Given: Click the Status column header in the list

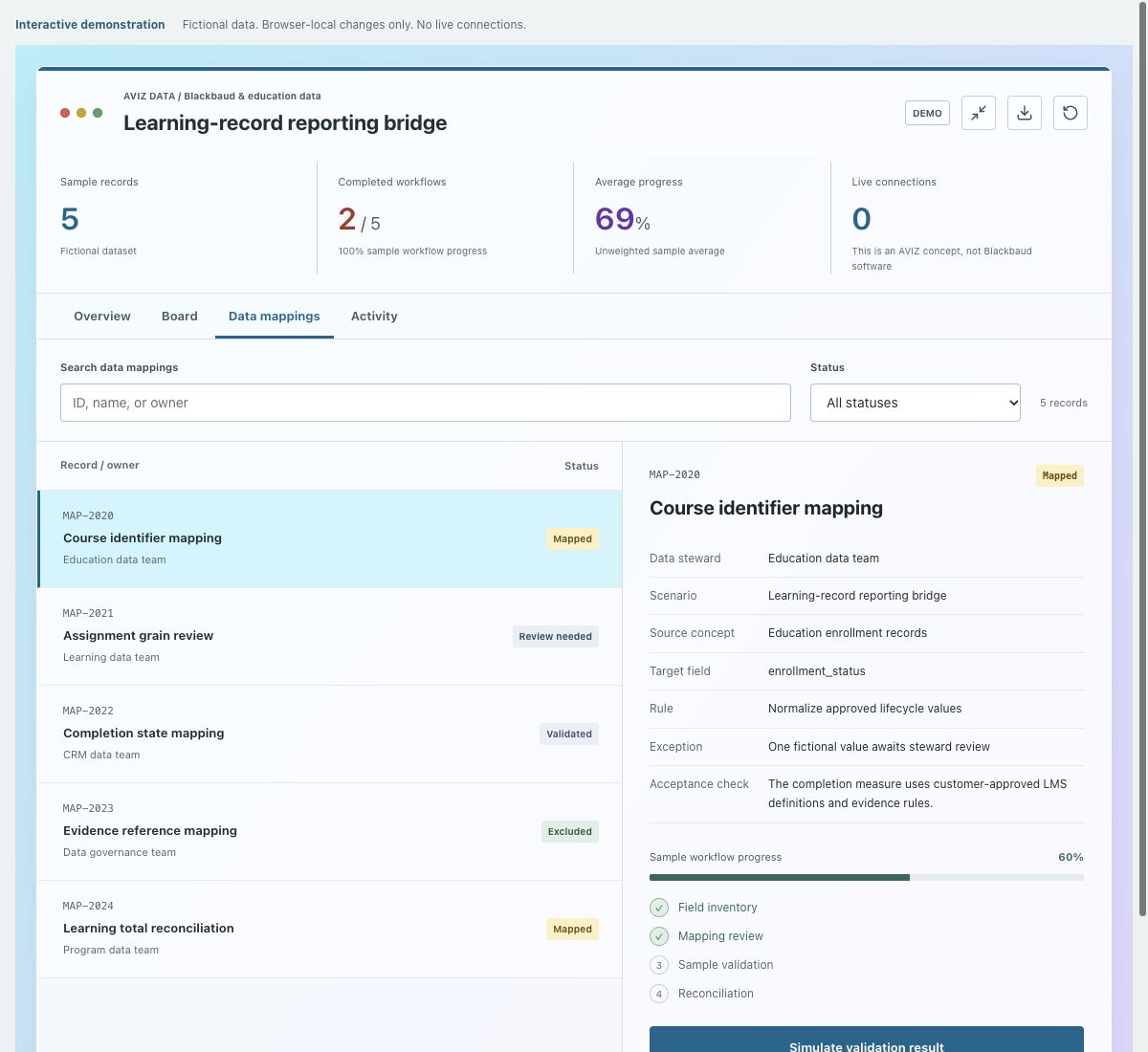Looking at the screenshot, I should pyautogui.click(x=582, y=466).
